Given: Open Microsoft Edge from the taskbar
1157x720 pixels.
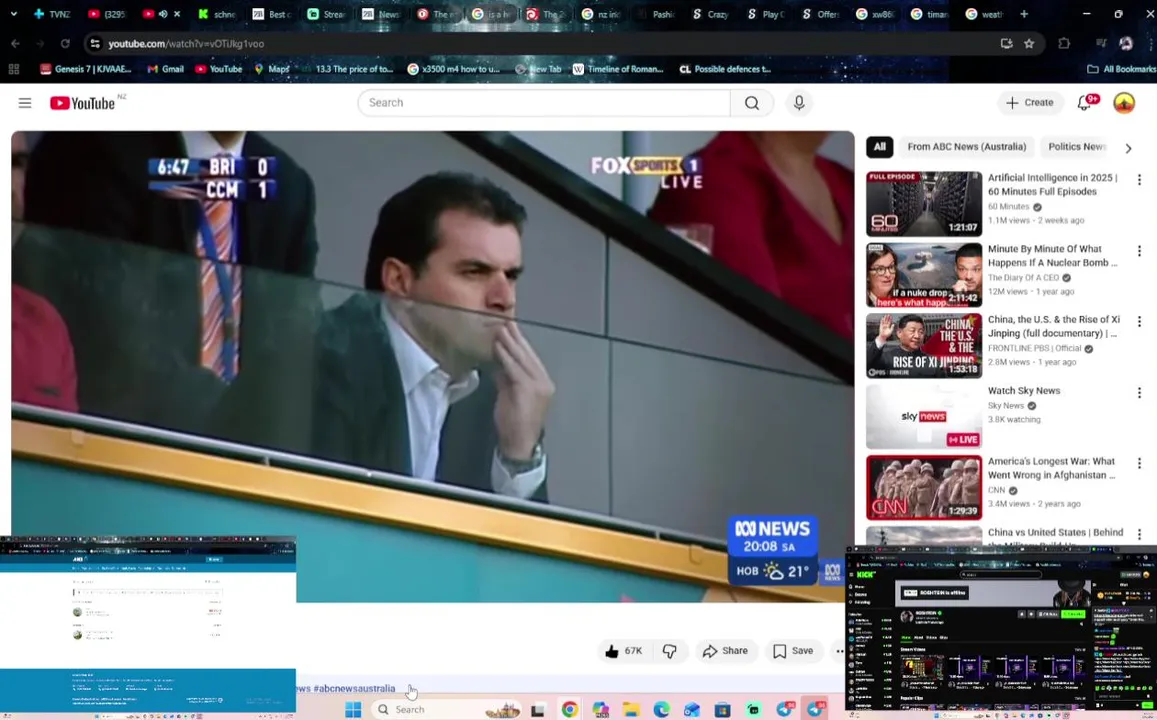Looking at the screenshot, I should pos(661,710).
